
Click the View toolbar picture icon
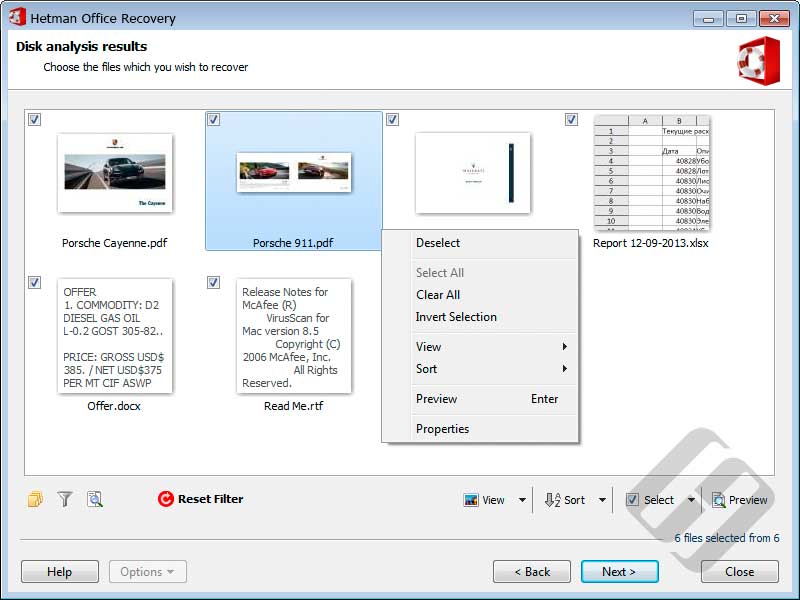471,500
